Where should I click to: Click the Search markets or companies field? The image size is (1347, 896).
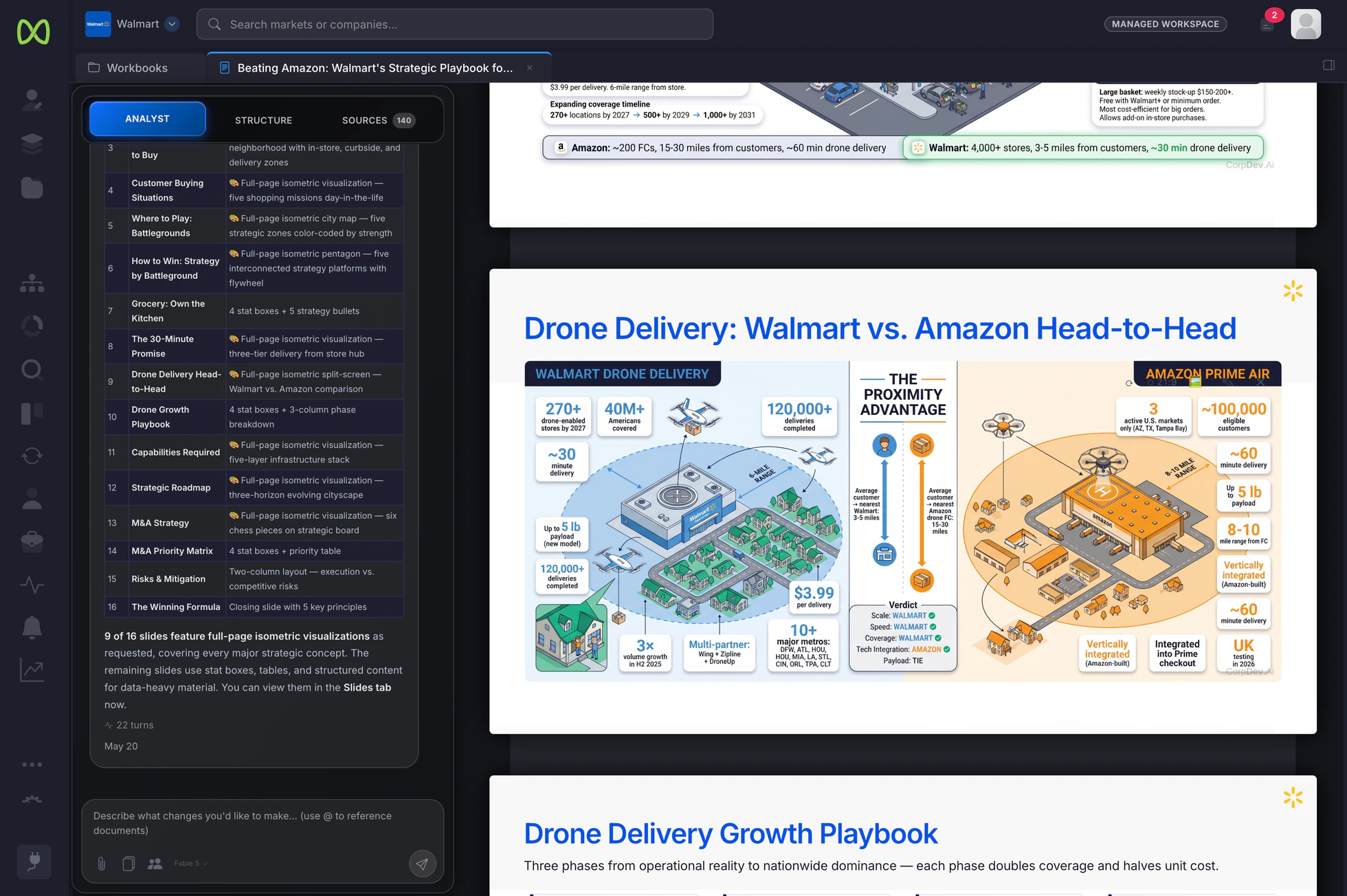[455, 24]
